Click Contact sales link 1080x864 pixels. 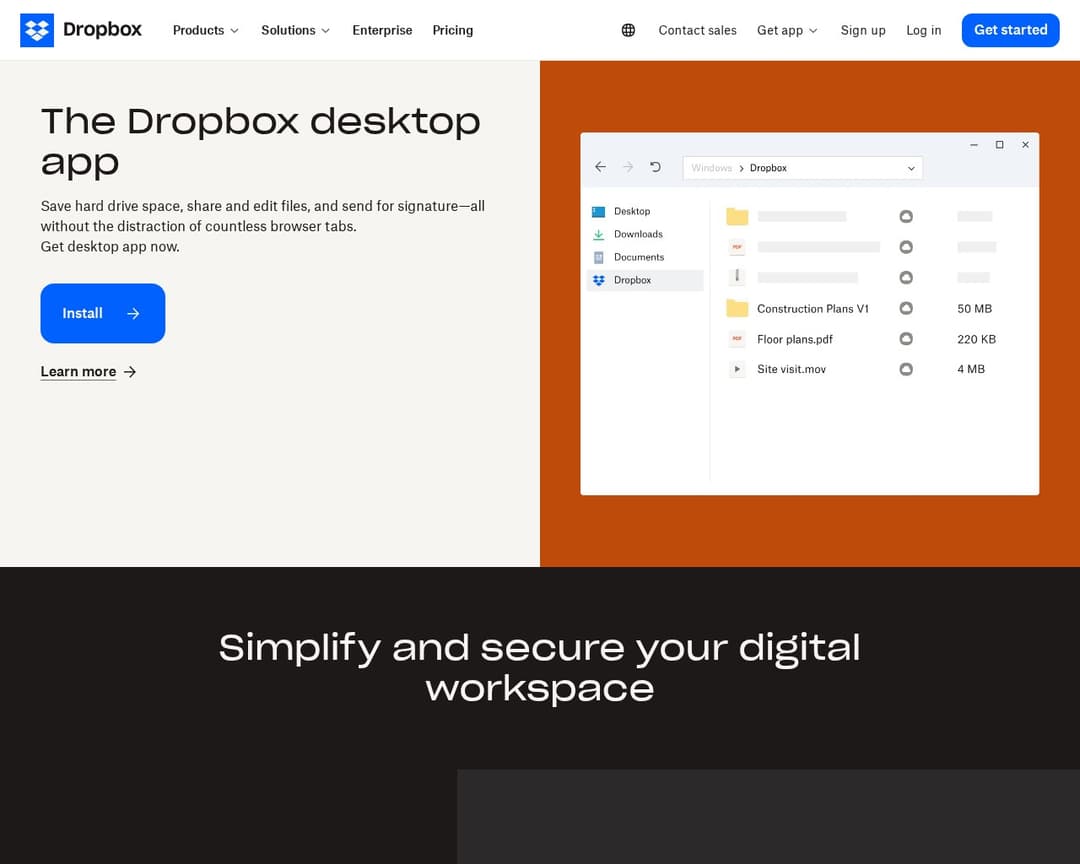point(697,30)
